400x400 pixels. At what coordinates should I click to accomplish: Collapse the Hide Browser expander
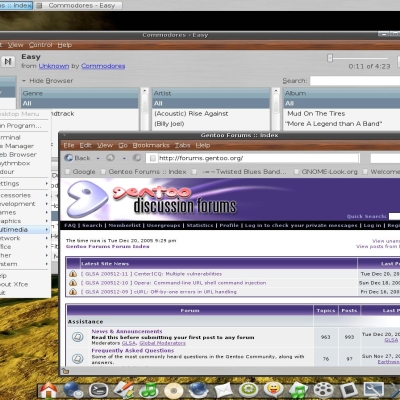click(47, 81)
